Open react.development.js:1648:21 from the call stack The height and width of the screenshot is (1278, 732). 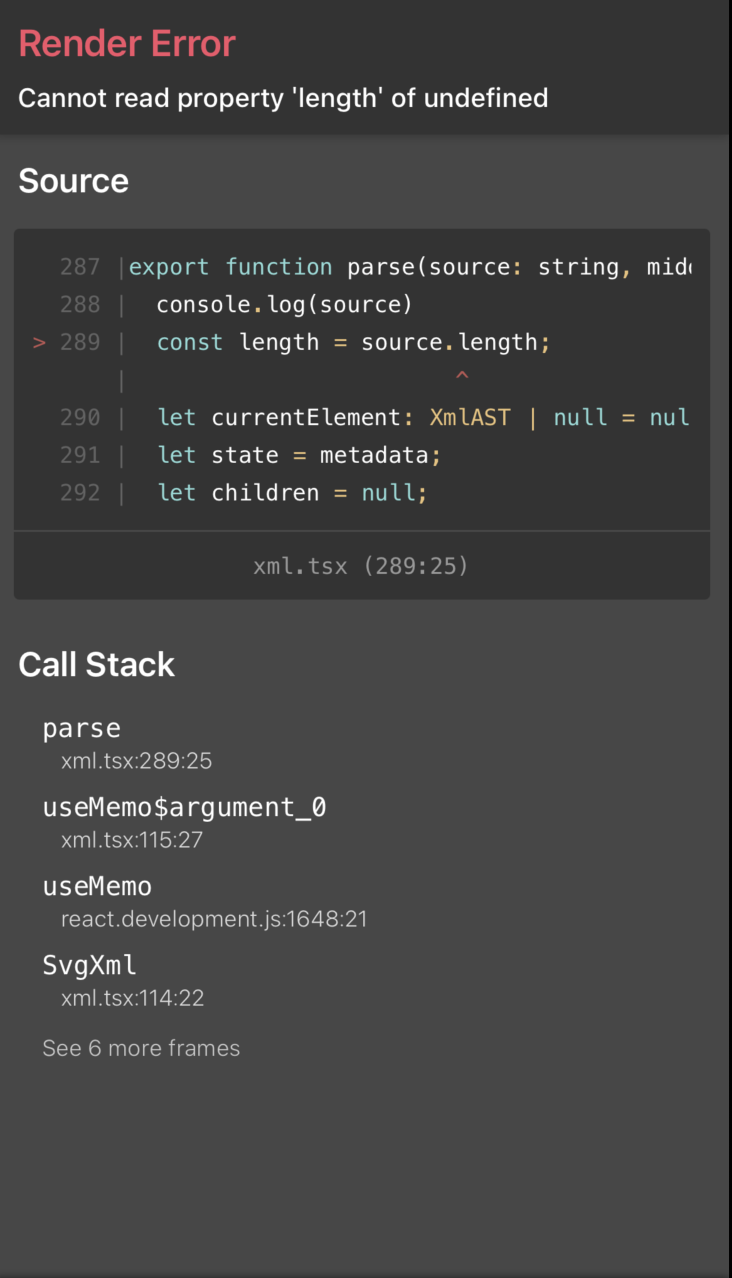point(215,919)
